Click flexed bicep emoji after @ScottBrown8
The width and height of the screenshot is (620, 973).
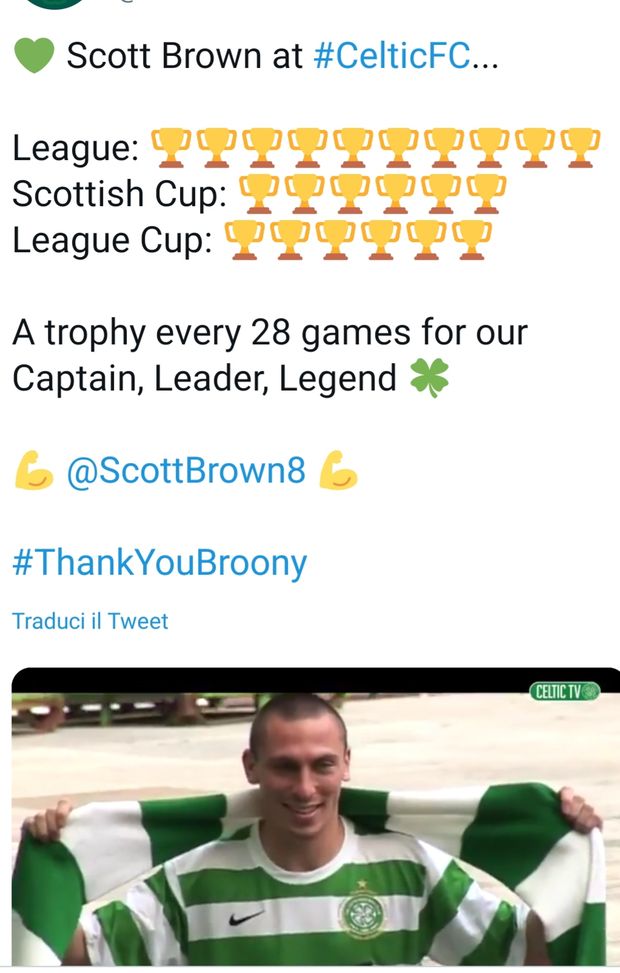[338, 470]
